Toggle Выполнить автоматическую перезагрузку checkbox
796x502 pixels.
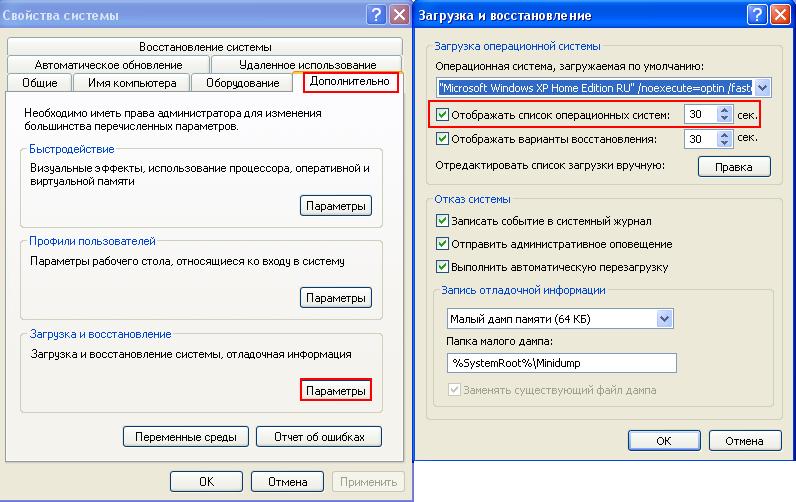442,266
